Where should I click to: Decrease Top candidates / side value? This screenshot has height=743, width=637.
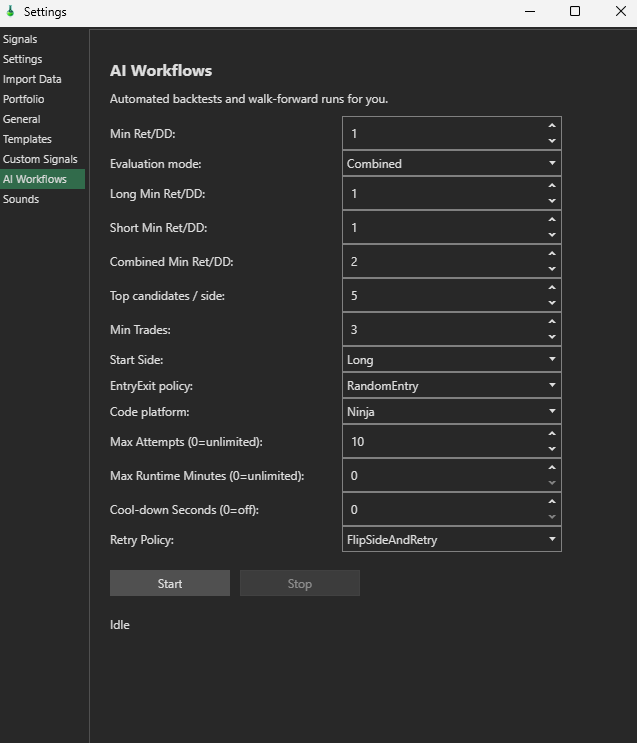click(x=552, y=303)
